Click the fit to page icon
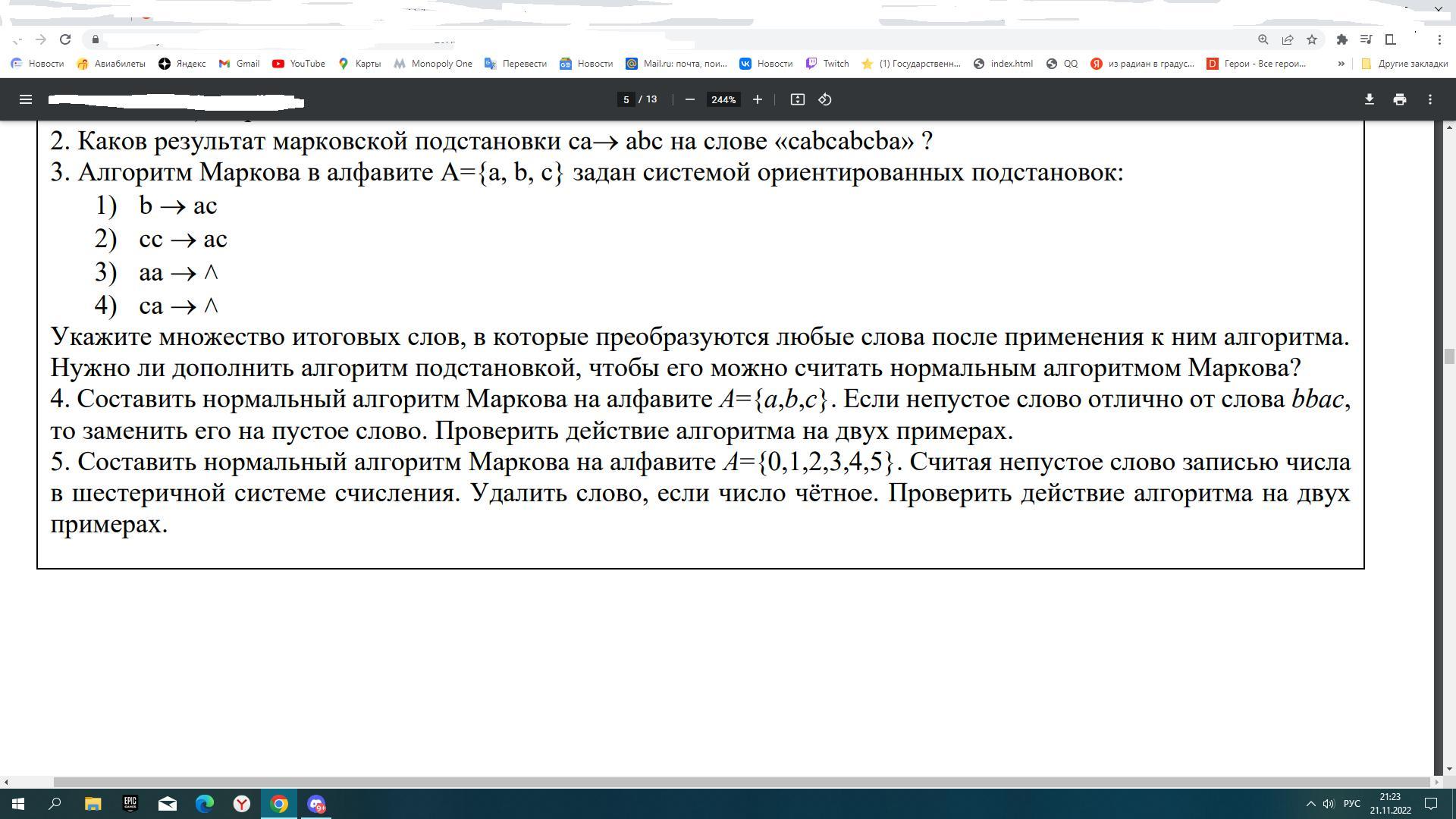This screenshot has width=1456, height=819. pos(797,99)
